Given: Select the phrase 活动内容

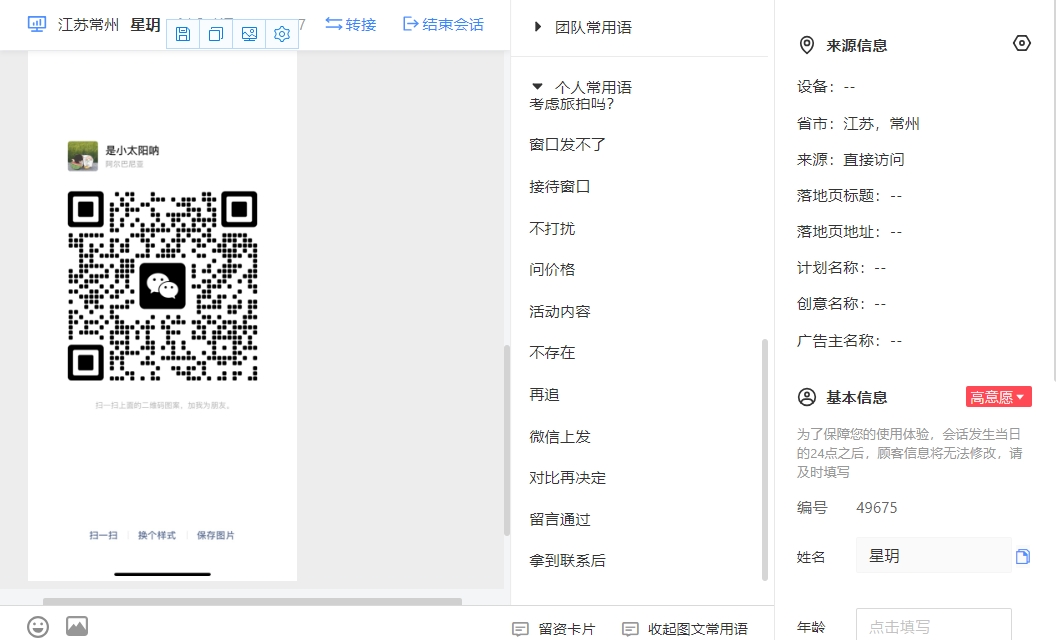Looking at the screenshot, I should tap(560, 311).
